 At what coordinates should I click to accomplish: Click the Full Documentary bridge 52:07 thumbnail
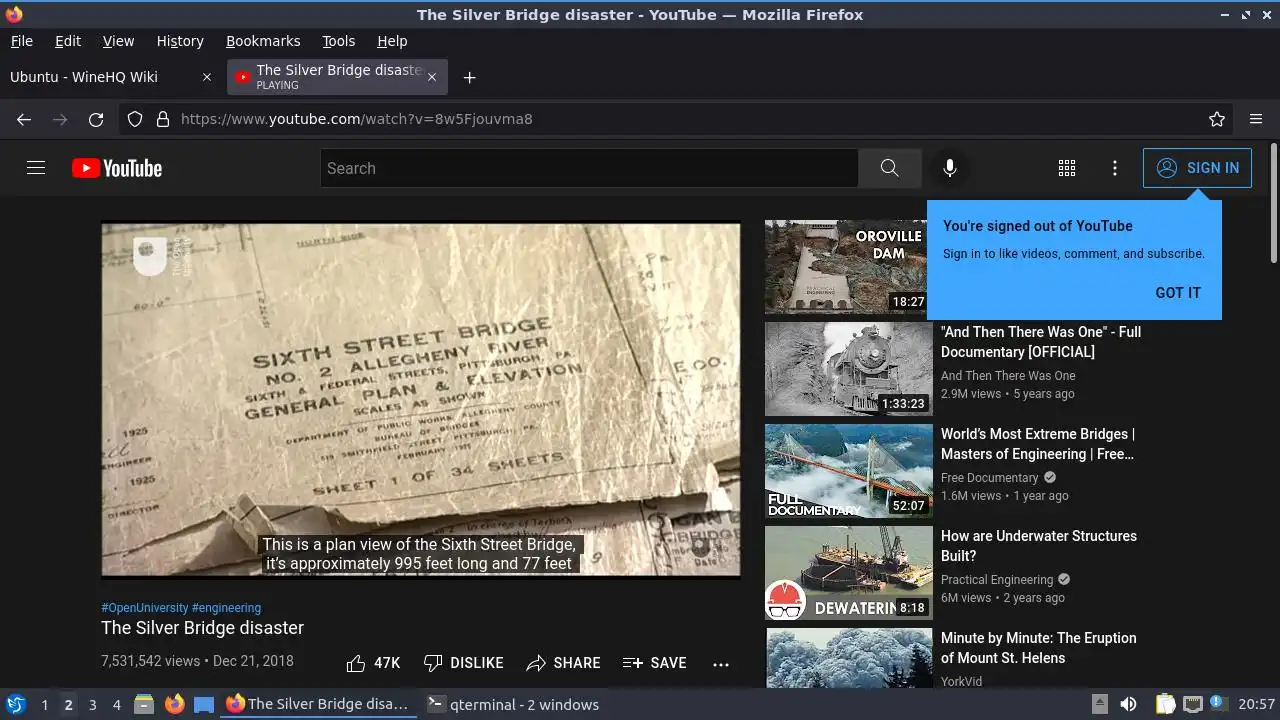tap(849, 471)
